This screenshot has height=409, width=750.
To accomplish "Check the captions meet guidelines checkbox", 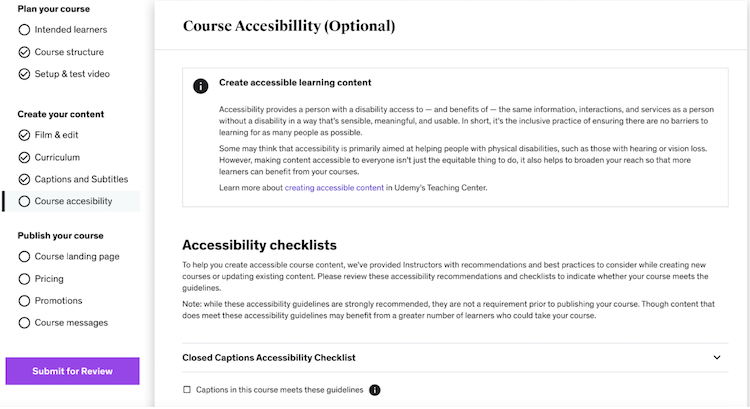I will [187, 390].
